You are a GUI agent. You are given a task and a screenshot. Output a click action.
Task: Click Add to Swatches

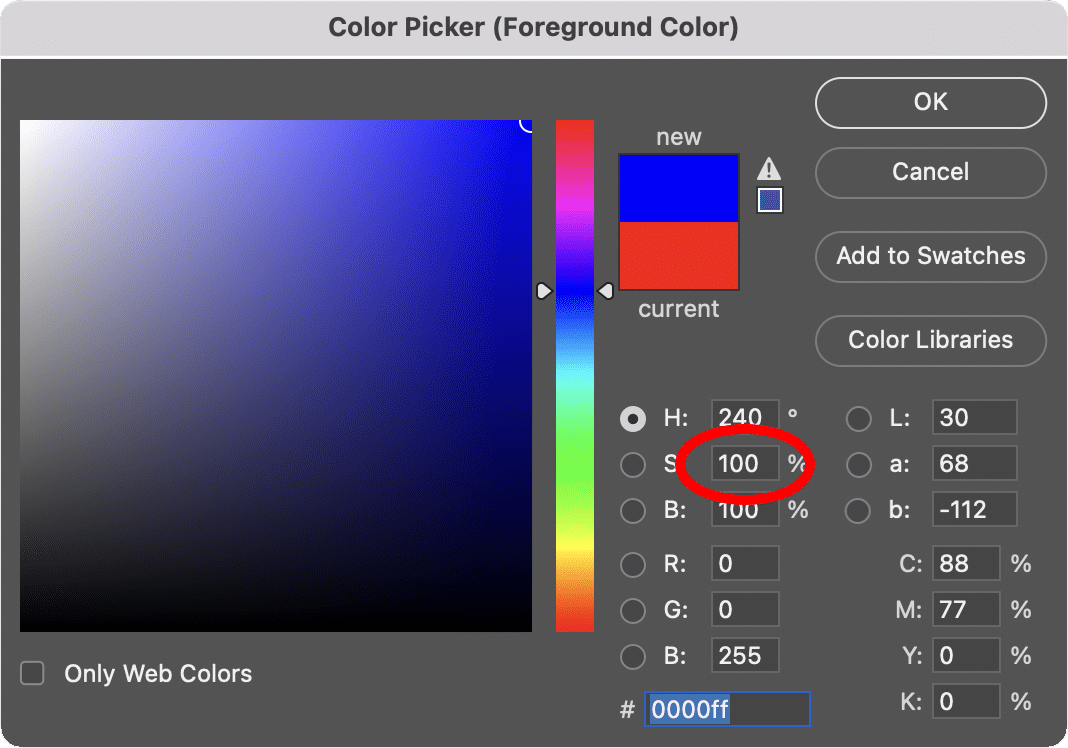(x=929, y=256)
